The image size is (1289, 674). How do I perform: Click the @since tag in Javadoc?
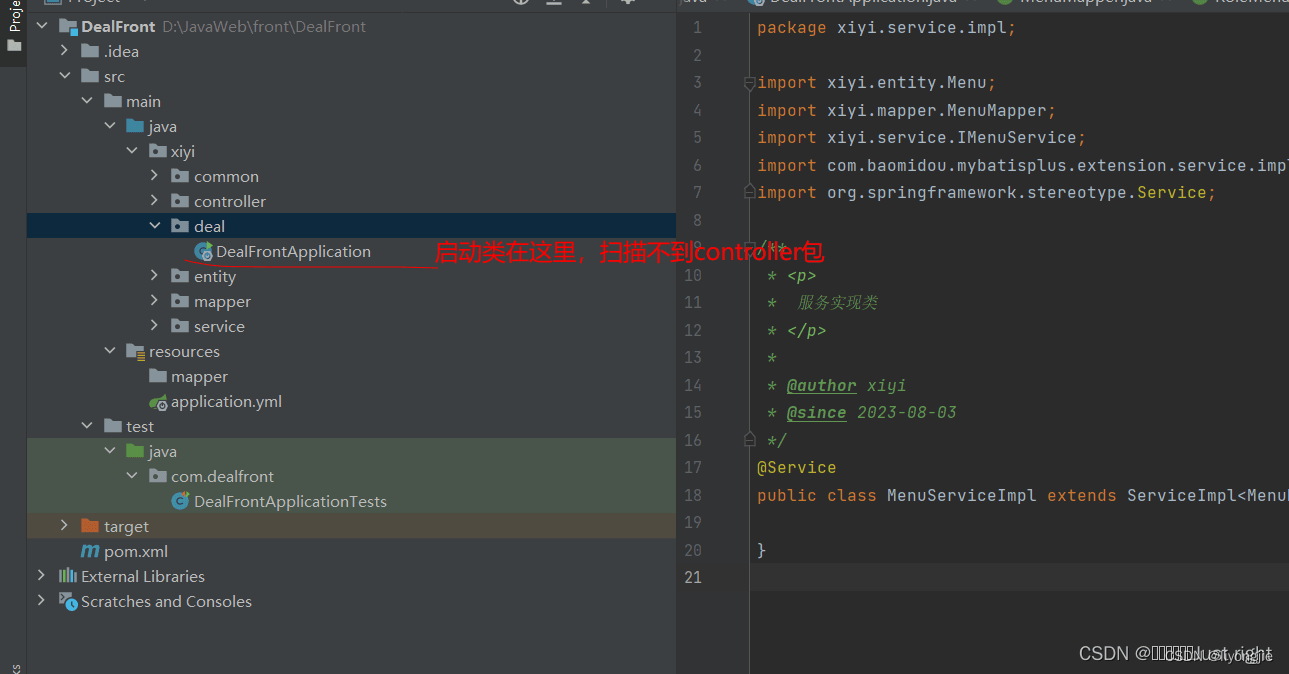(x=816, y=413)
